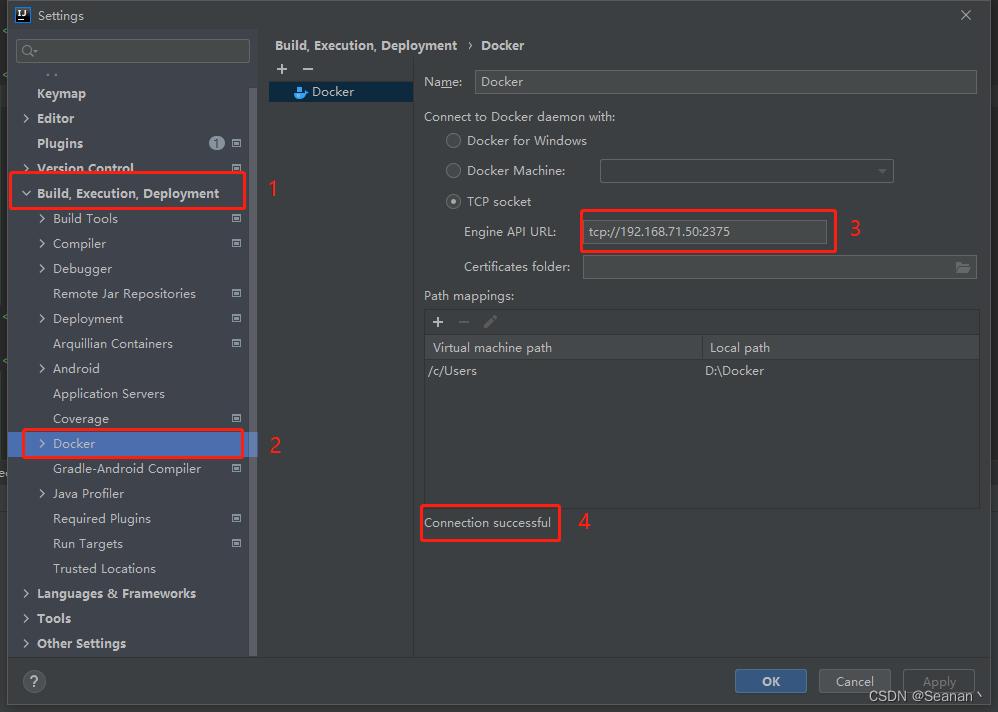Select the TCP socket radio button
Screen dimensions: 998x712
(x=453, y=202)
